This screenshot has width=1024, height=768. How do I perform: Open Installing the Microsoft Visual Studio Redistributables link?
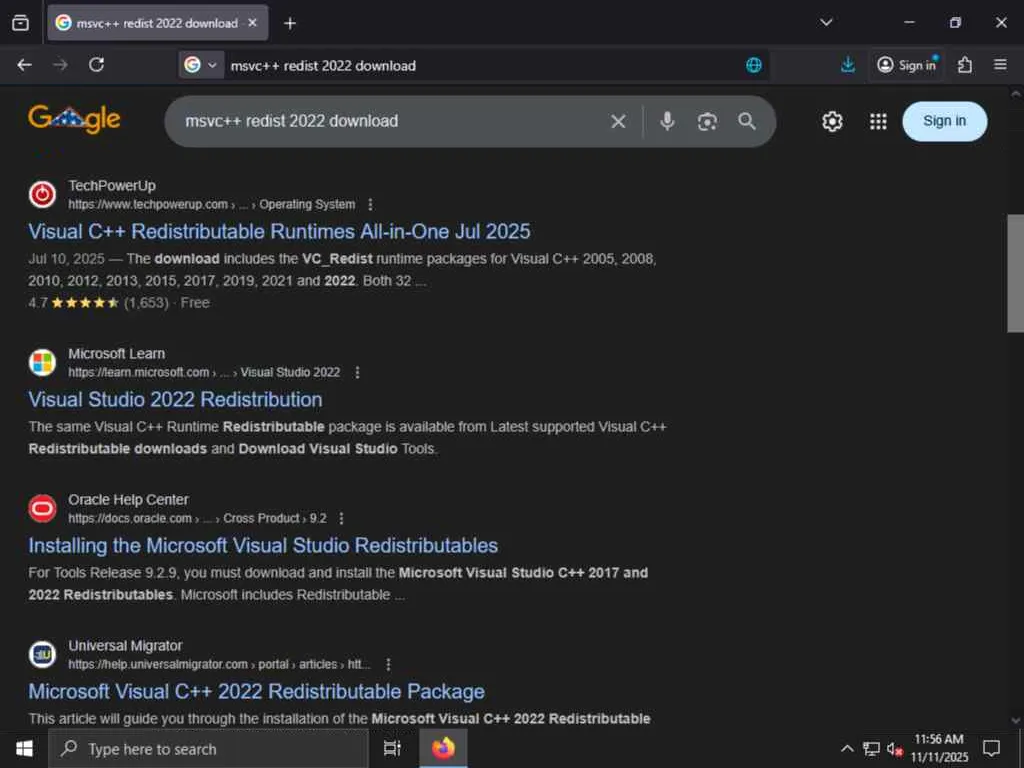pyautogui.click(x=263, y=545)
